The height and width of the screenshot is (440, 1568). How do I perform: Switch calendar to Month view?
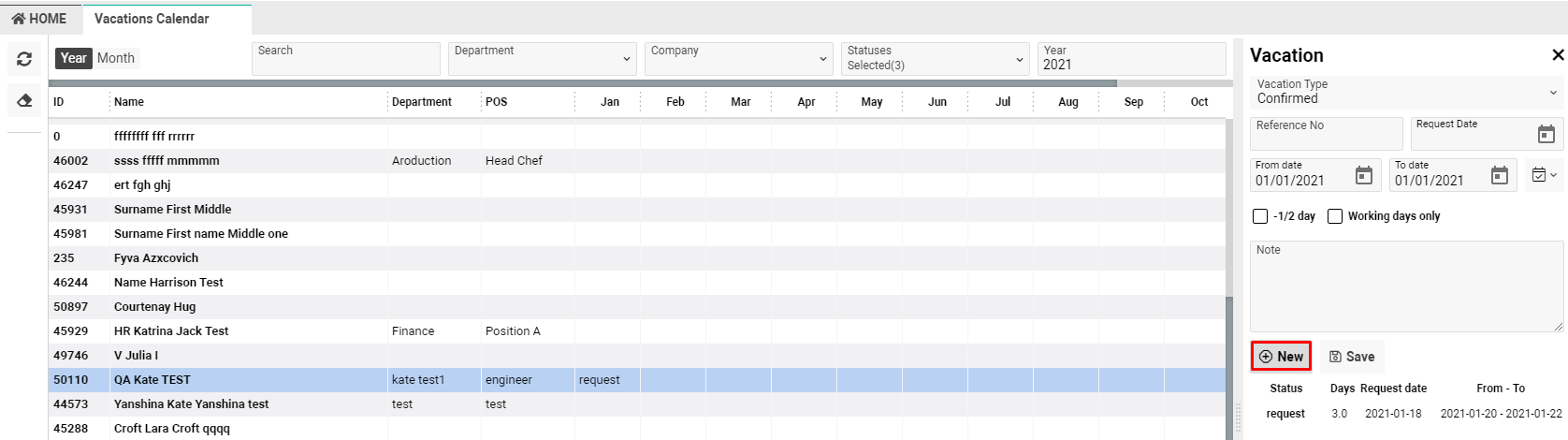click(x=116, y=58)
